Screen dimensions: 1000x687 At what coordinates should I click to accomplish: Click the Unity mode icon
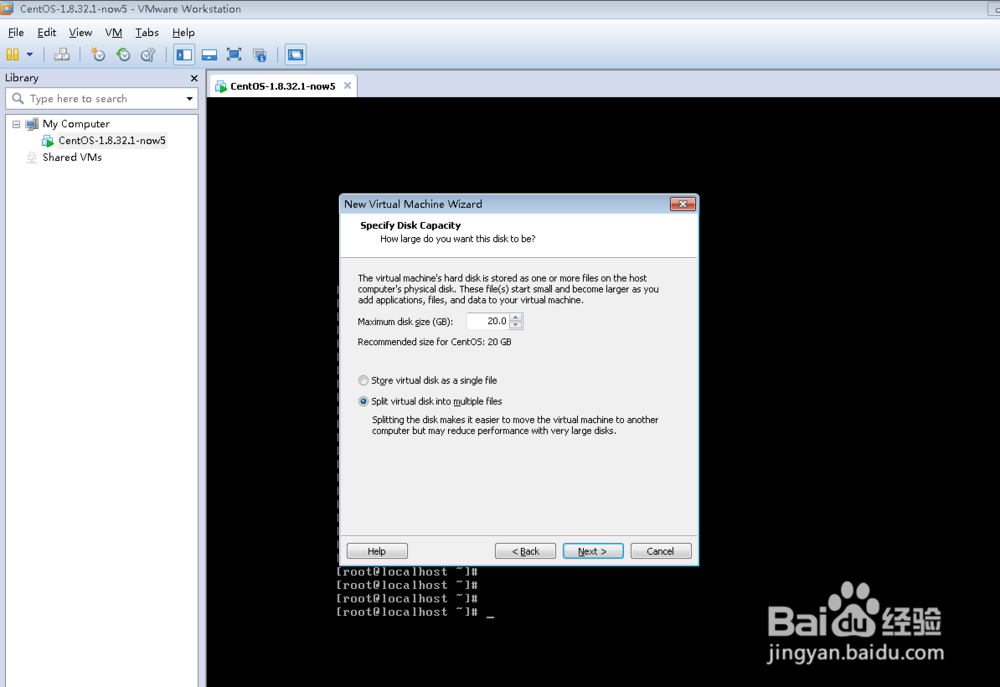tap(260, 55)
